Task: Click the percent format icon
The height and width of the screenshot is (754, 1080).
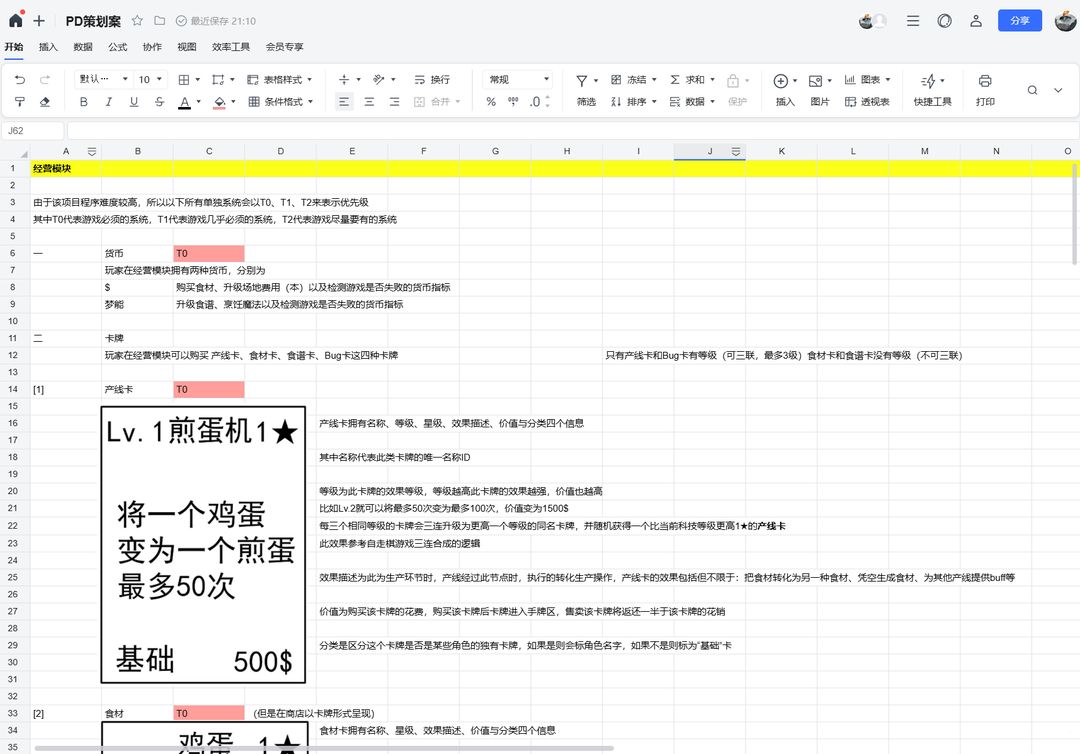Action: (x=491, y=102)
